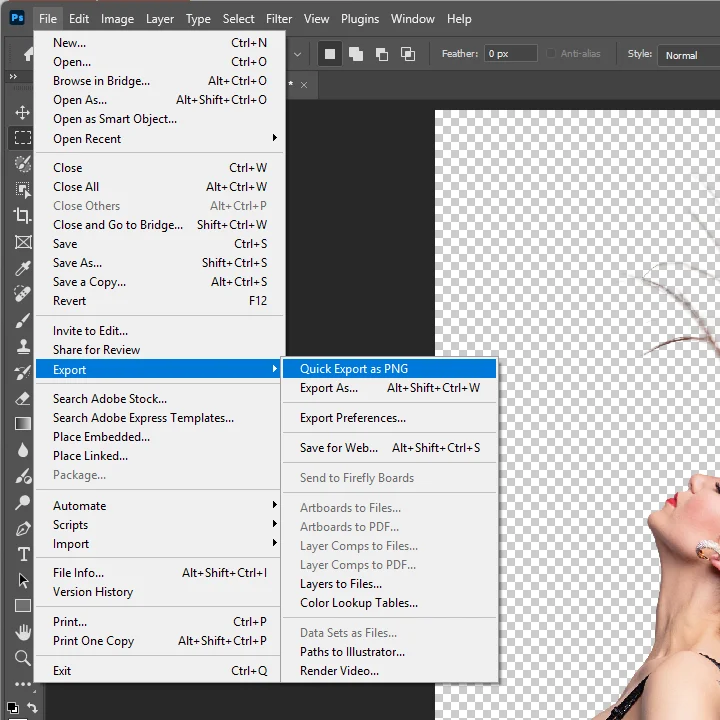The image size is (720, 720).
Task: Click the Home icon in options bar
Action: 28,54
